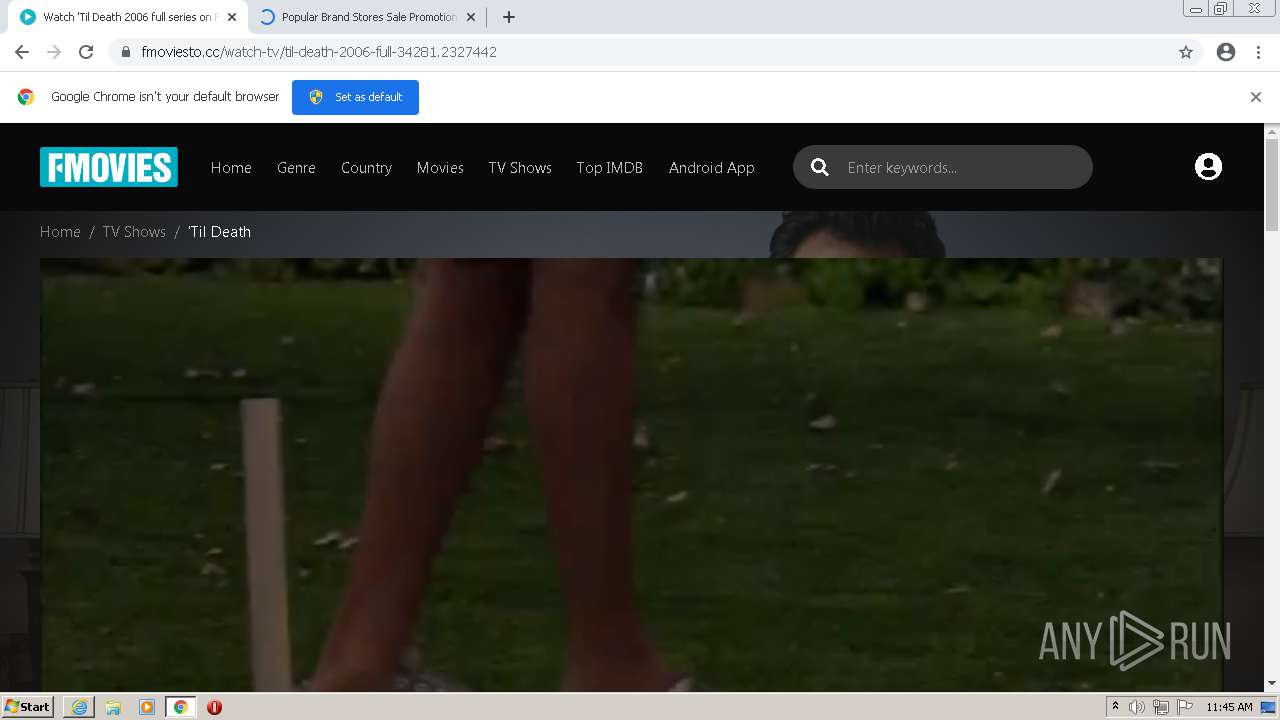Open the TV Shows menu item
The width and height of the screenshot is (1280, 720).
(x=520, y=168)
